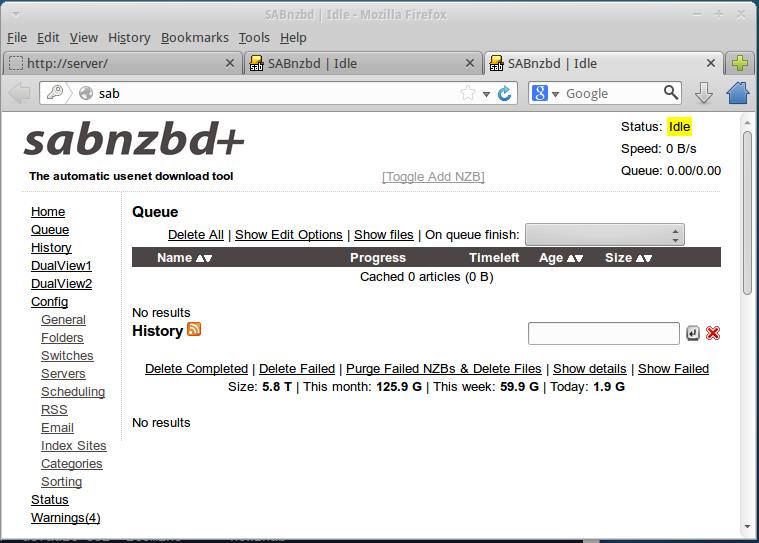This screenshot has height=543, width=759.
Task: Open Email config settings
Action: tap(57, 428)
